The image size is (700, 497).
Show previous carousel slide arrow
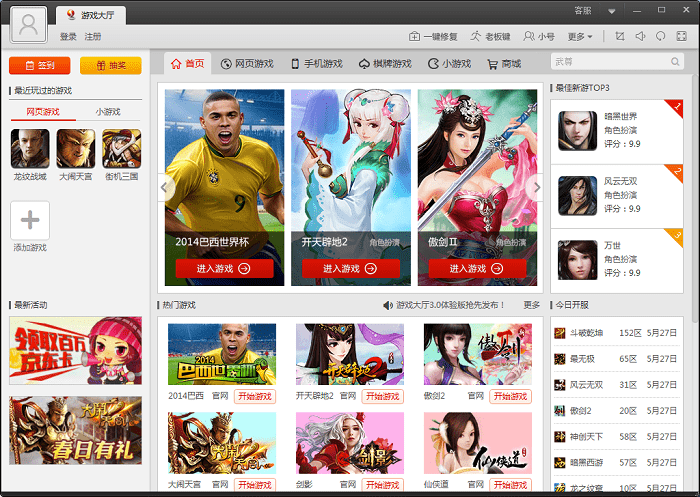pyautogui.click(x=164, y=188)
